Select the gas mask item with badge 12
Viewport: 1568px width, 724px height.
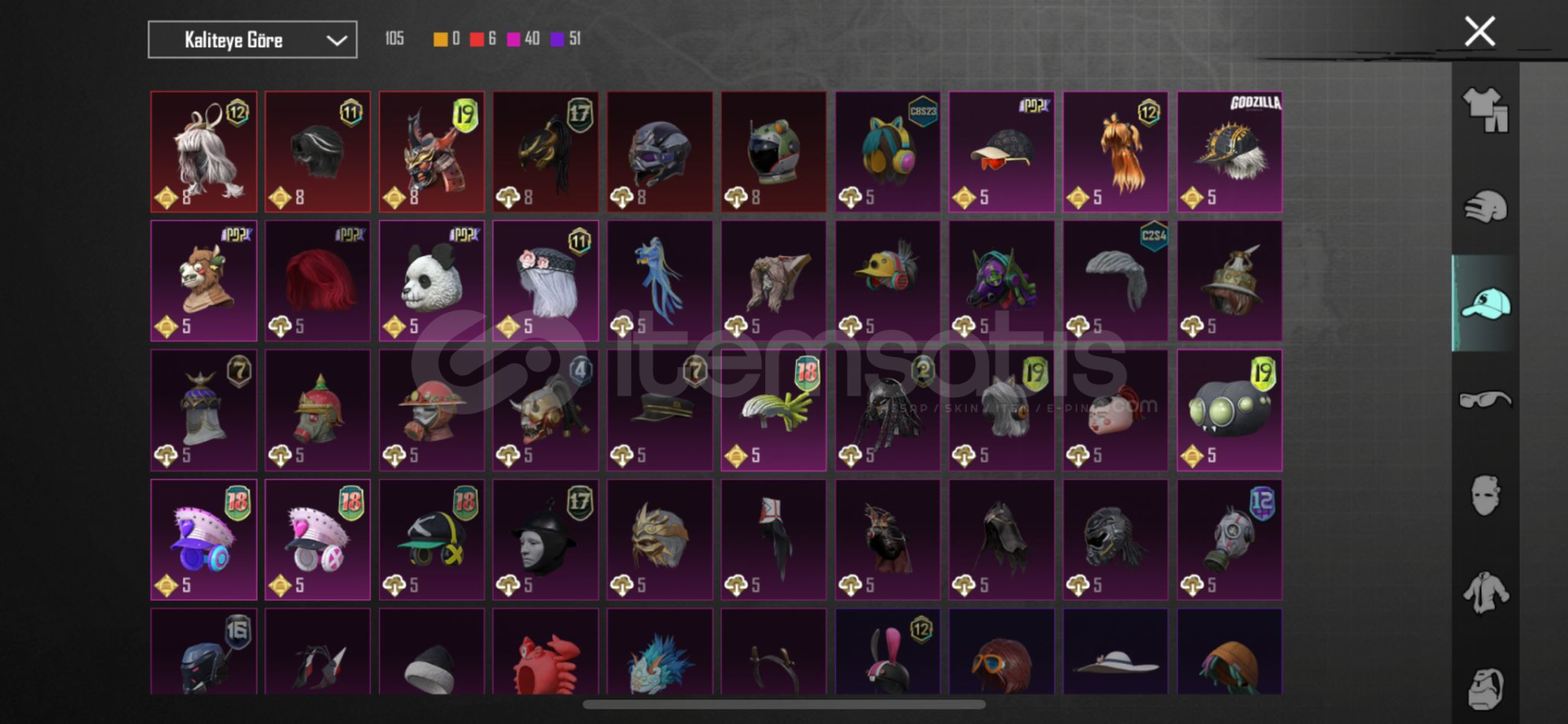(x=1229, y=540)
